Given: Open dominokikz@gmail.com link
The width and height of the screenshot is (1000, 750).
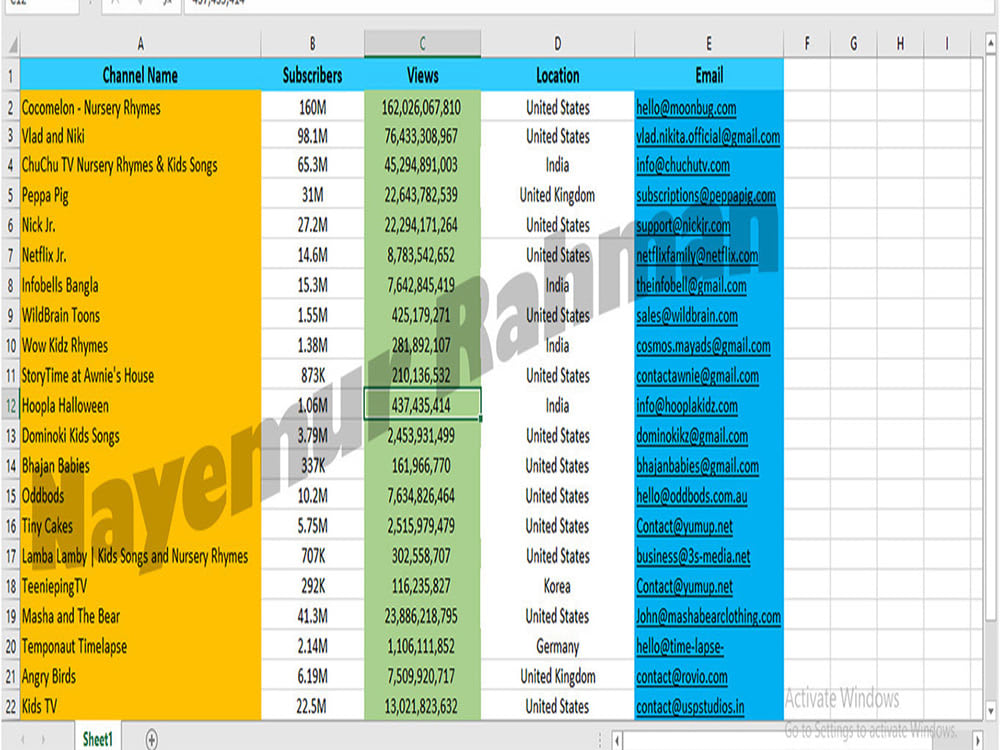Looking at the screenshot, I should point(692,436).
